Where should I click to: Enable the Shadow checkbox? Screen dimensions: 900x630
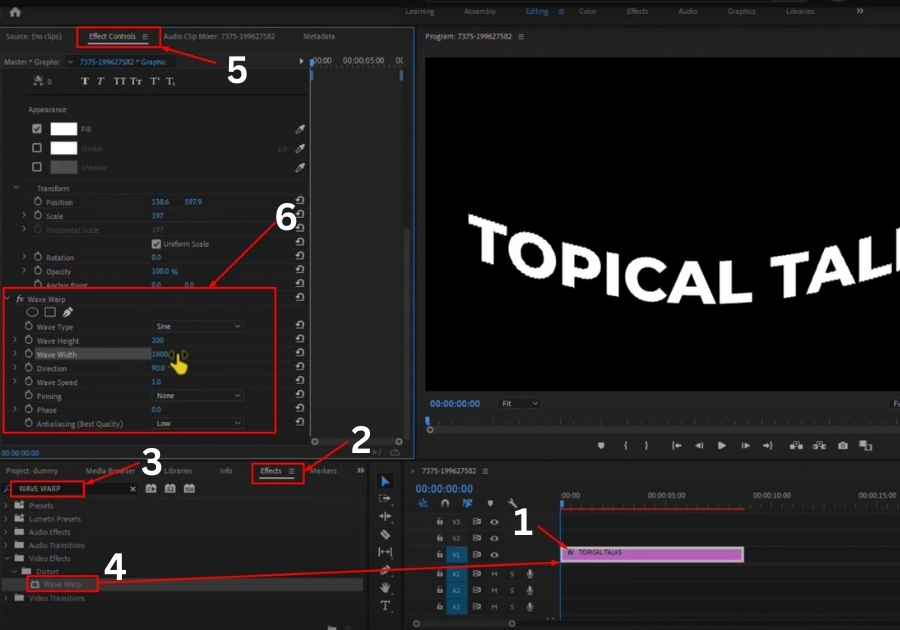[x=37, y=167]
